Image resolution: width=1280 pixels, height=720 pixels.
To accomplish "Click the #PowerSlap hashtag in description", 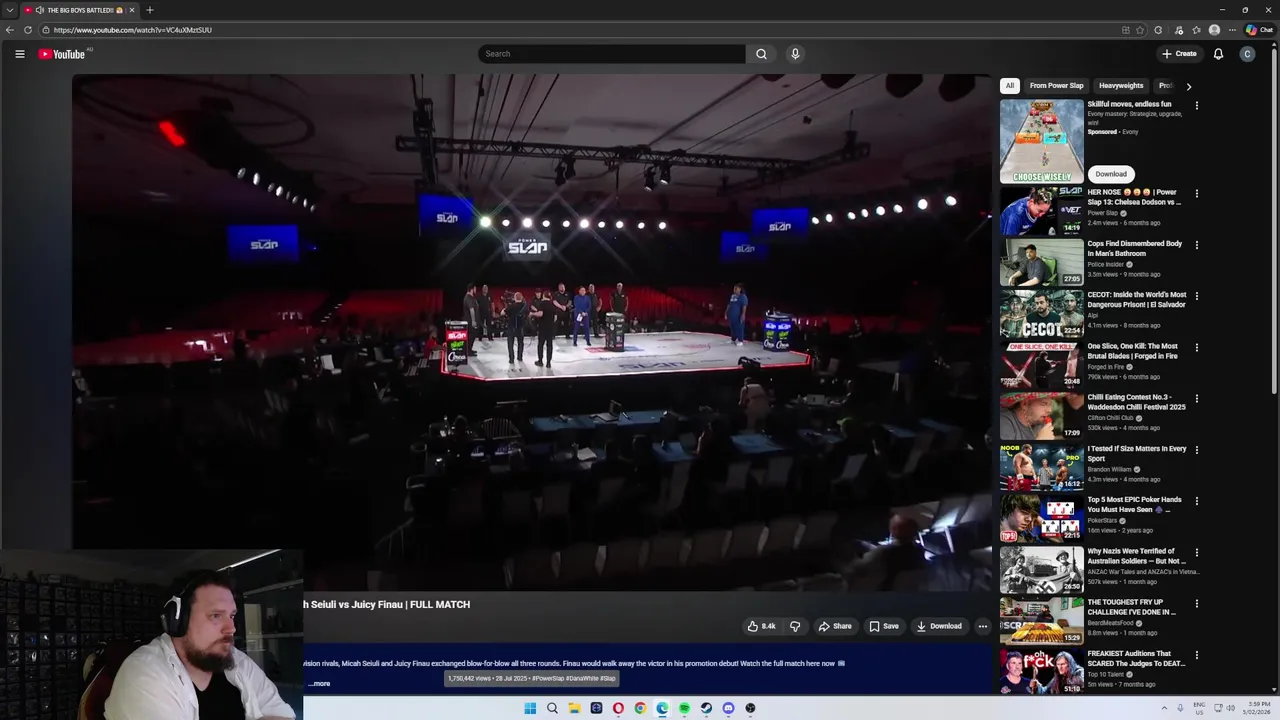I will point(548,678).
